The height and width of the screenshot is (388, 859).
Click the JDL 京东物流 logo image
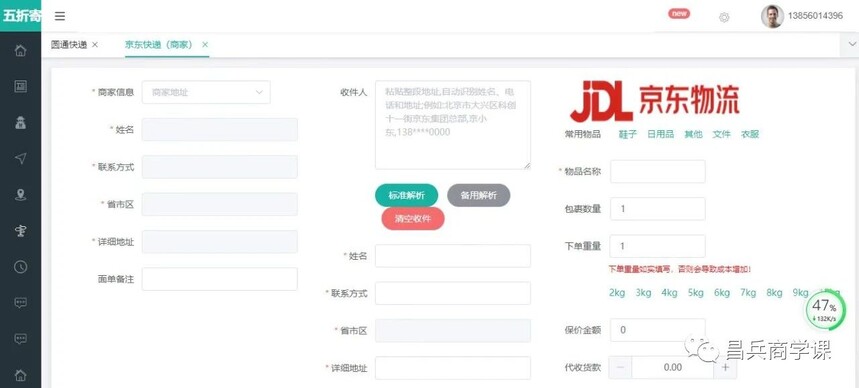[x=655, y=101]
